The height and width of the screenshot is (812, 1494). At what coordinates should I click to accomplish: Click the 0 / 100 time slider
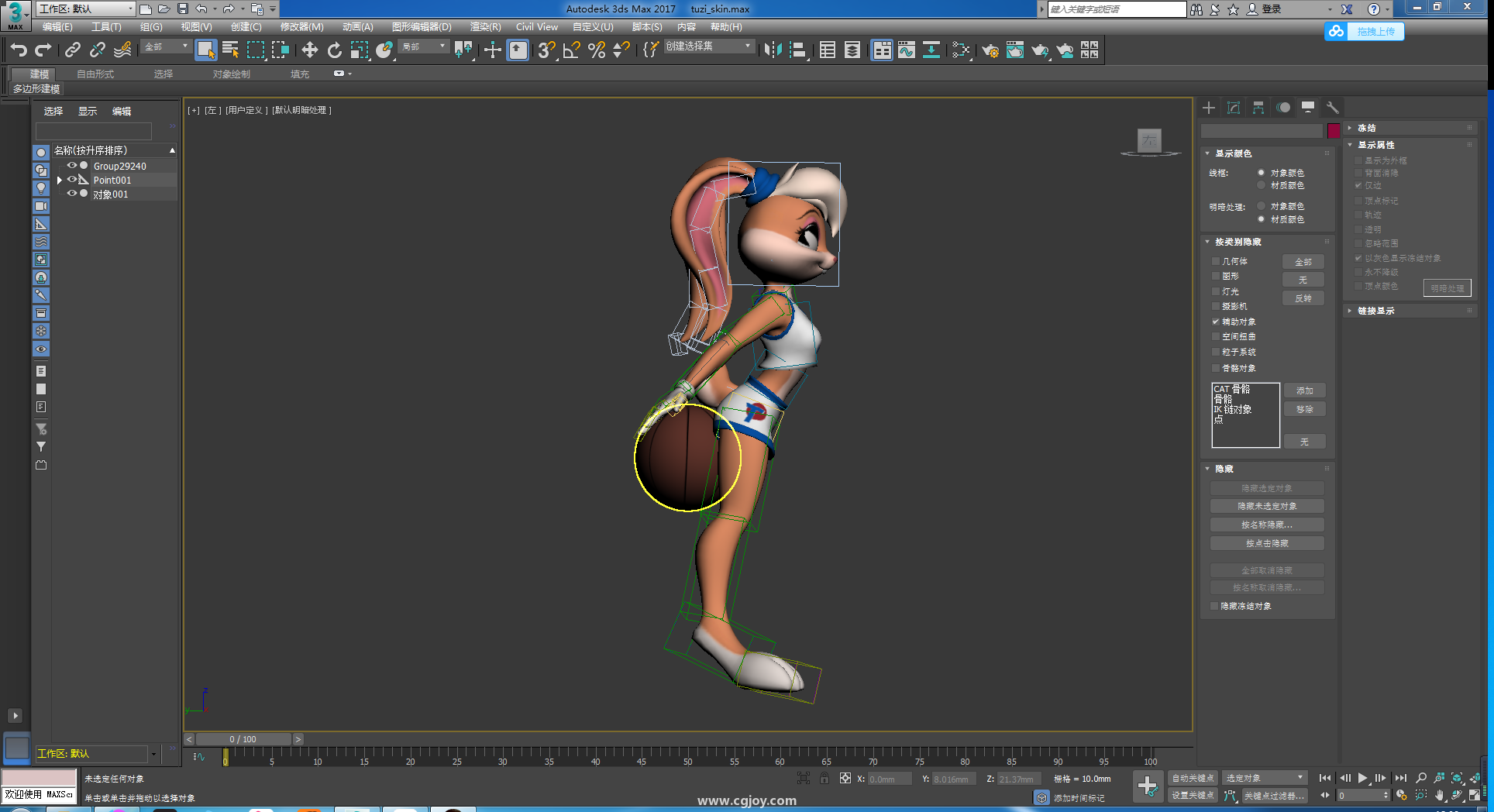243,739
